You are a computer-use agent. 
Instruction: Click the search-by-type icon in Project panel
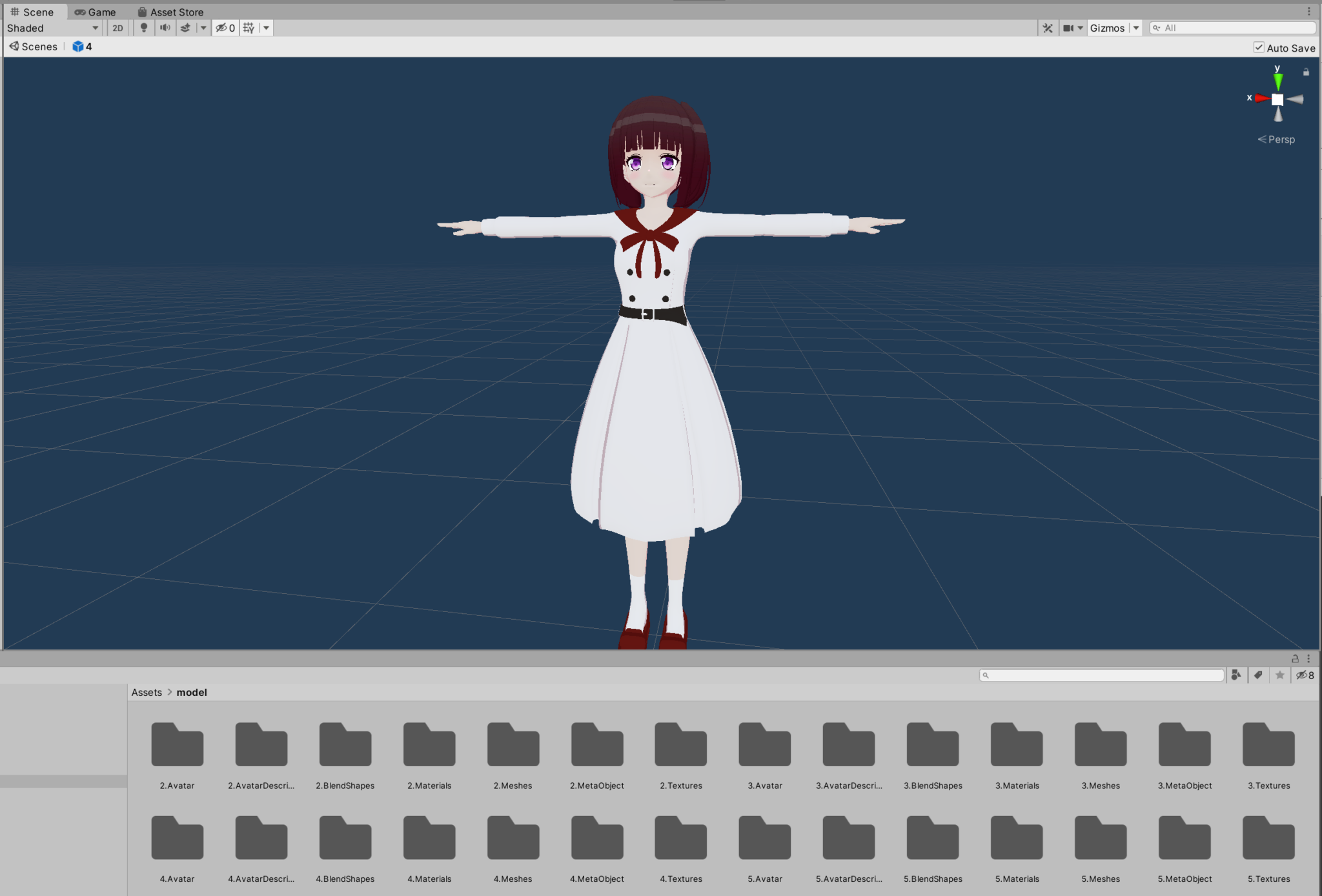(x=1236, y=675)
